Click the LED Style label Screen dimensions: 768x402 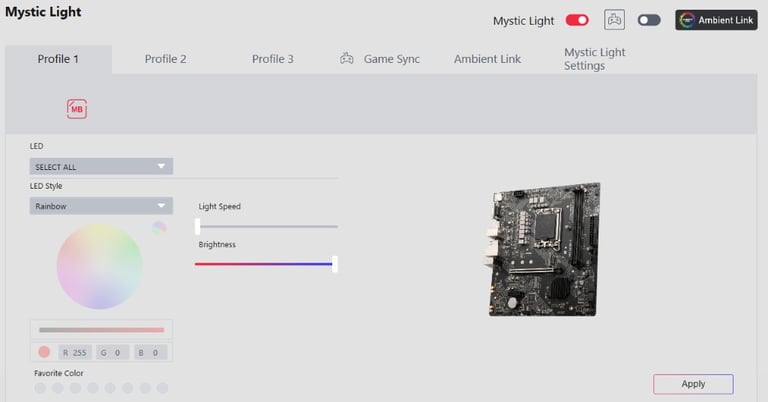[x=46, y=186]
